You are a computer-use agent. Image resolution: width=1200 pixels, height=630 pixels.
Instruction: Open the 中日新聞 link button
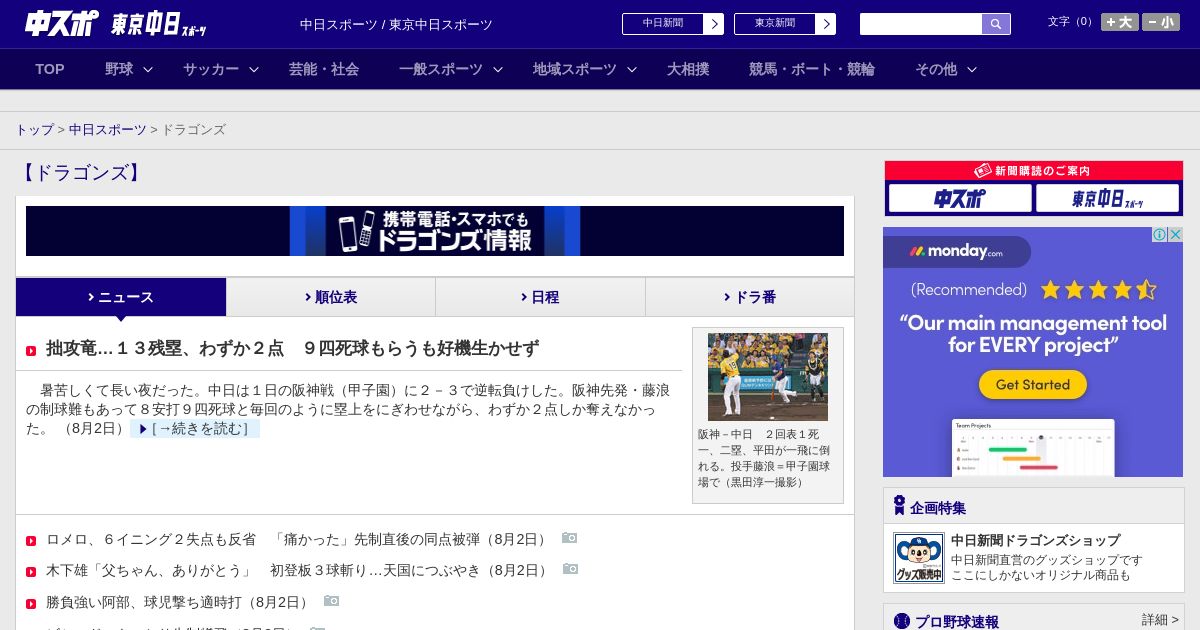tap(663, 24)
